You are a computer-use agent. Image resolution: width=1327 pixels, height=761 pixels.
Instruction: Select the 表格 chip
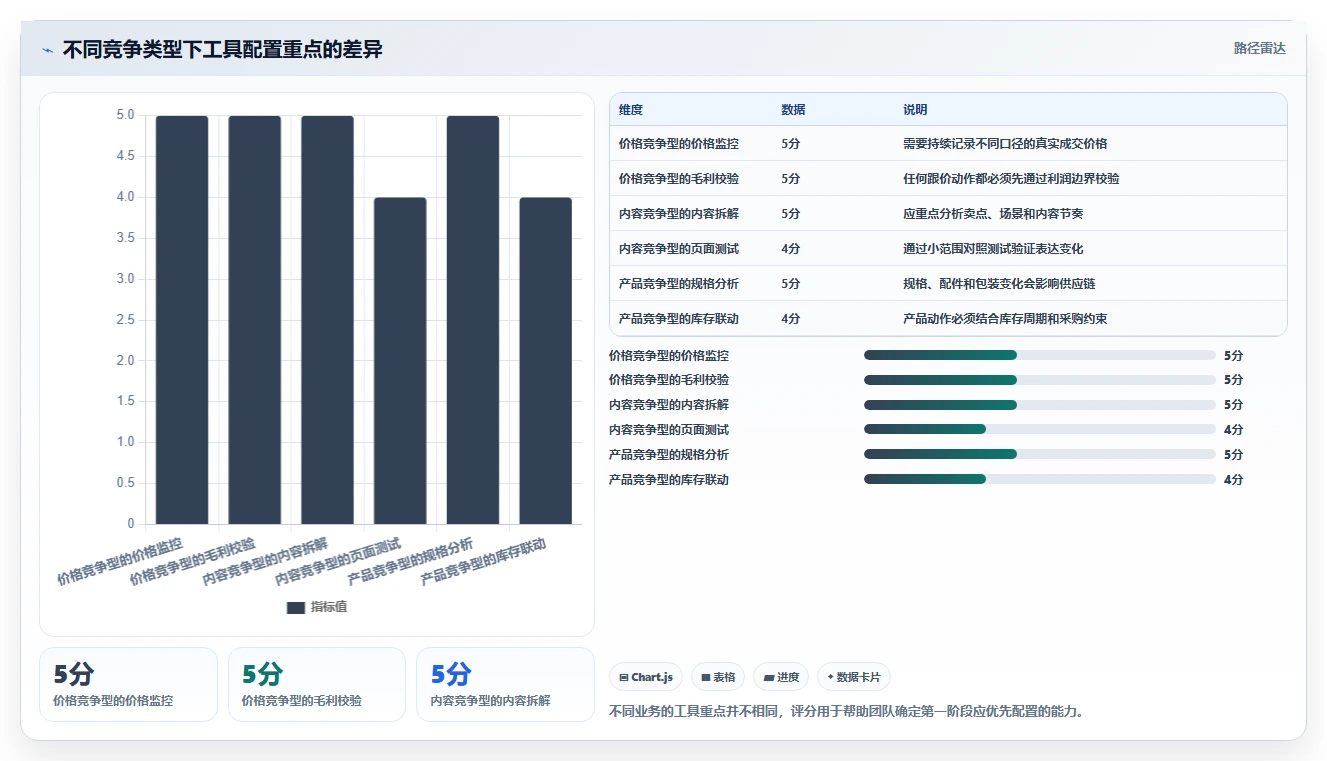coord(718,677)
